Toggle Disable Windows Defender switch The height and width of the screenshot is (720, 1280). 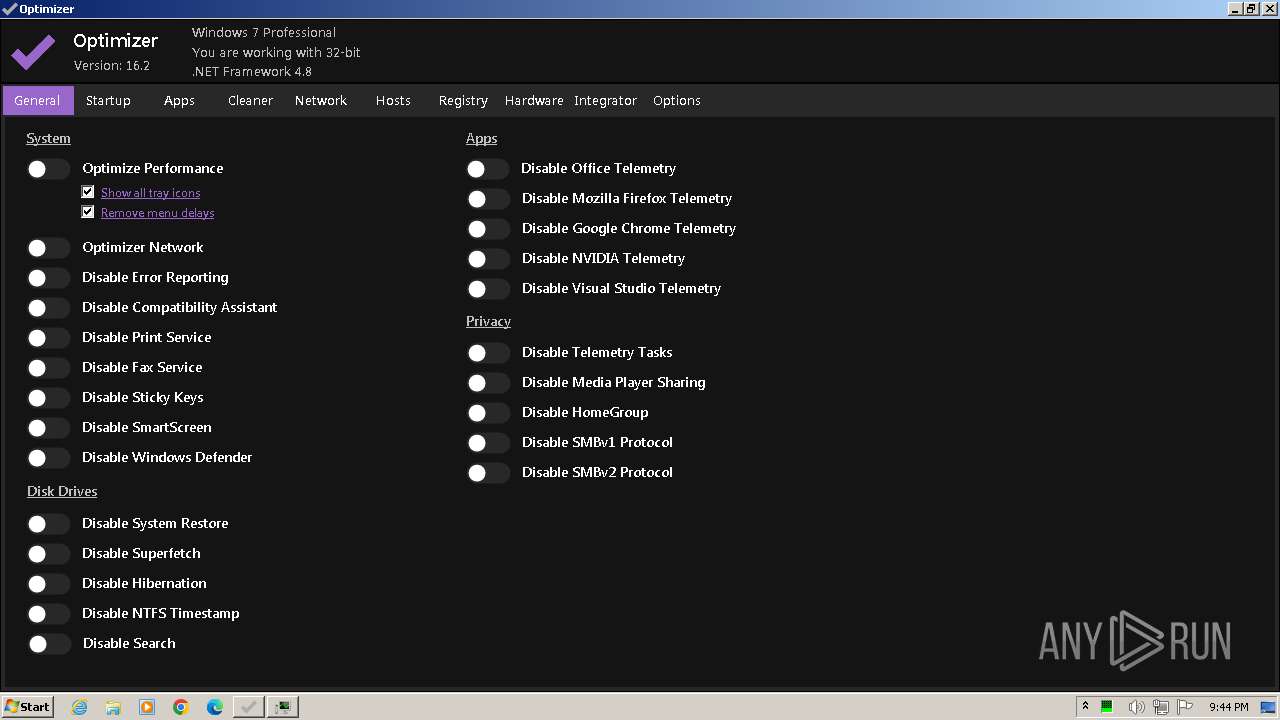coord(48,458)
